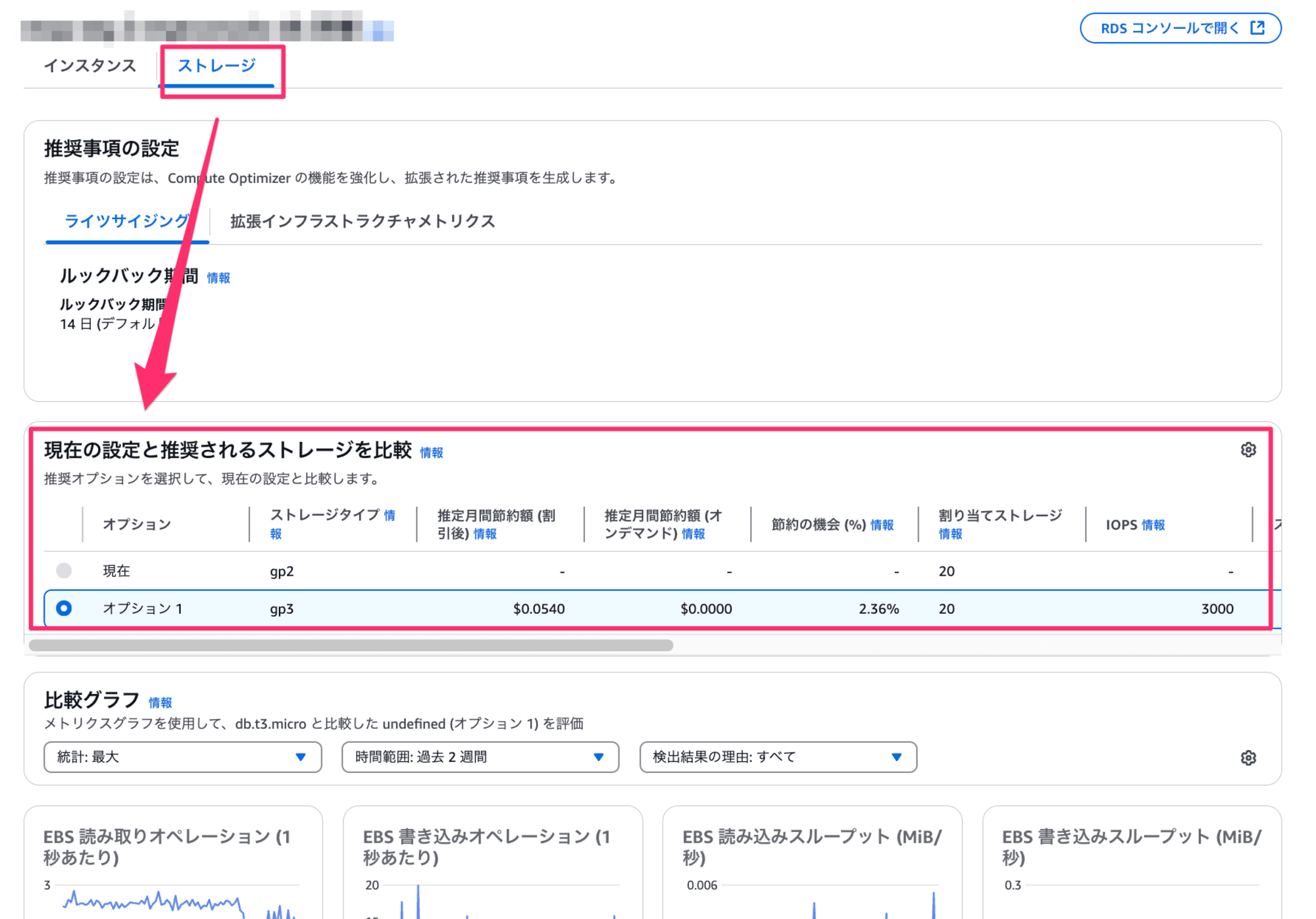Image resolution: width=1316 pixels, height=919 pixels.
Task: Click 情報 link in ストレージタイプ column header
Action: pos(390,515)
